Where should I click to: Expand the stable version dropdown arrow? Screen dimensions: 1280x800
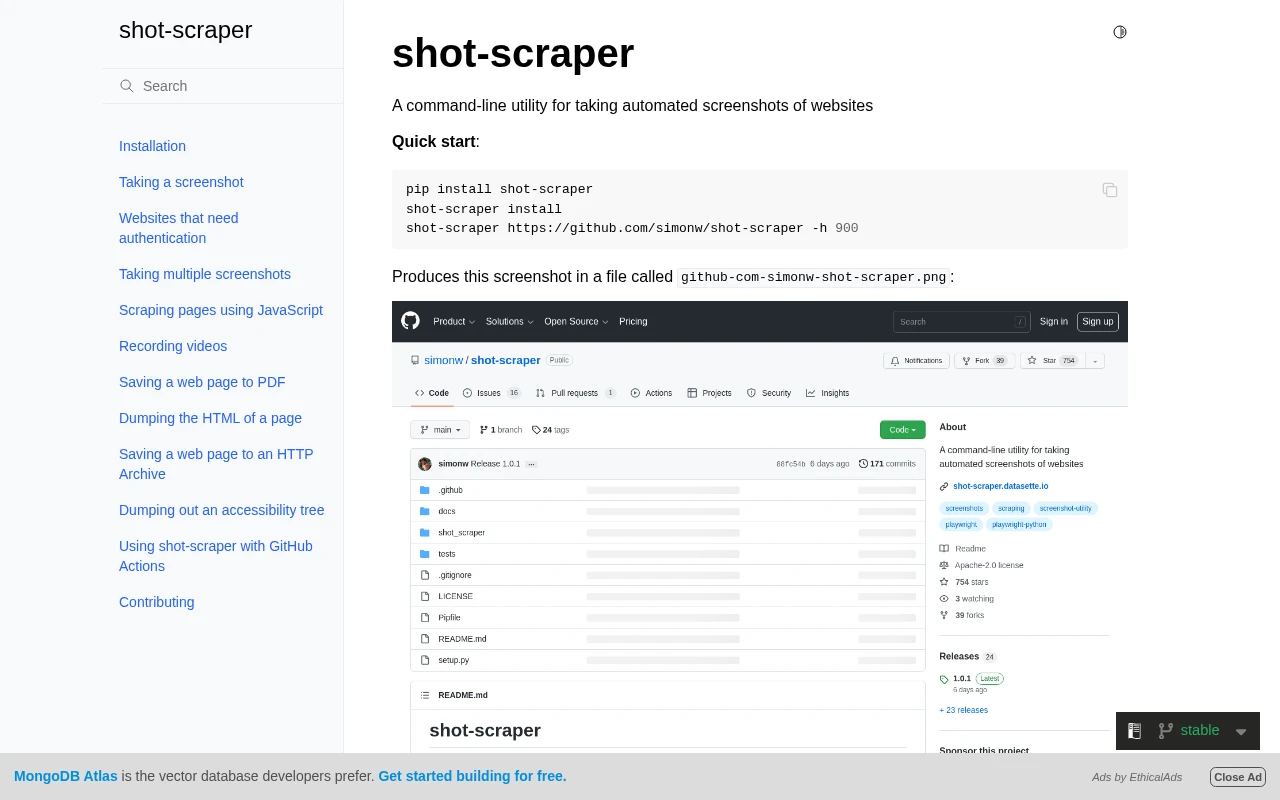coord(1241,732)
